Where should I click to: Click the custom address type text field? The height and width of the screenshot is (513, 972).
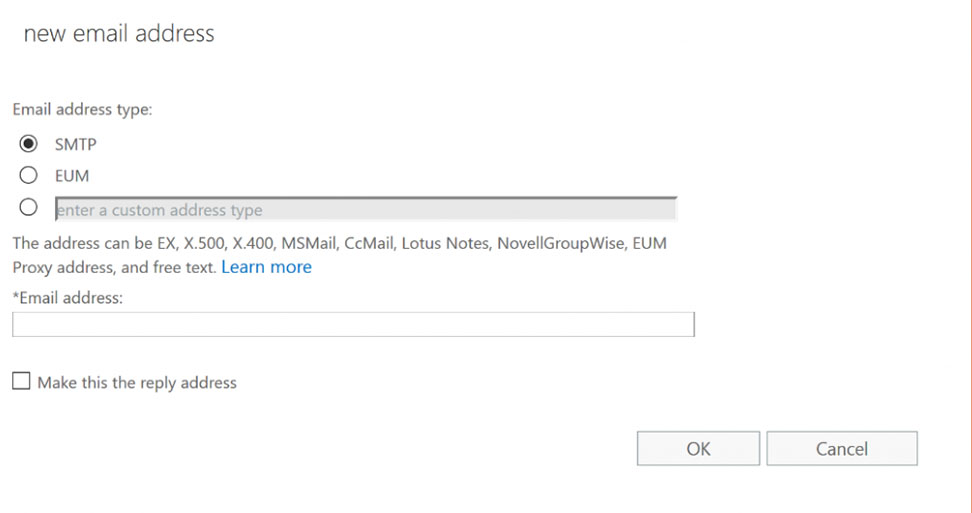click(366, 209)
